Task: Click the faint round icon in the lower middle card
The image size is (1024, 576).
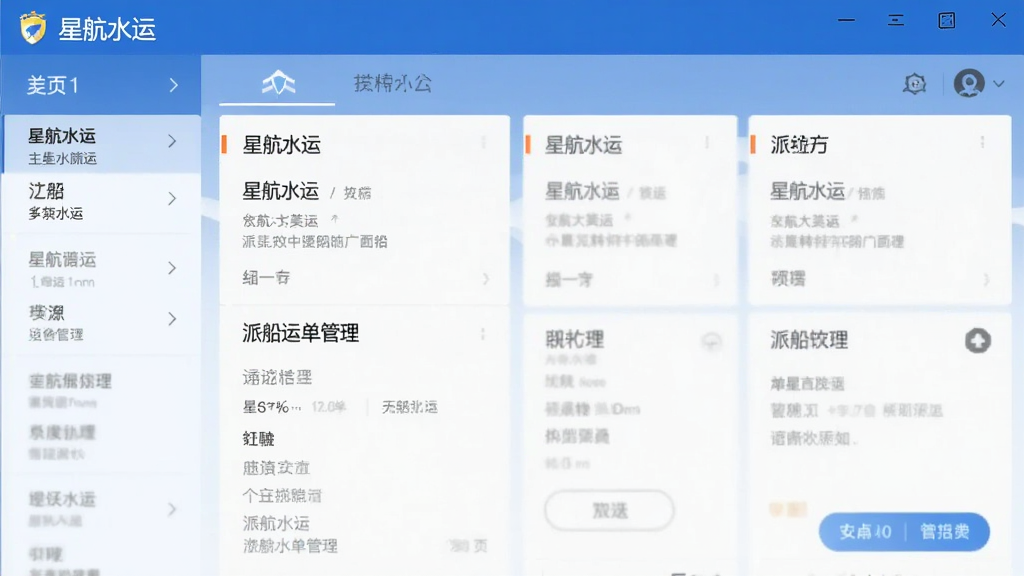Action: [x=711, y=341]
